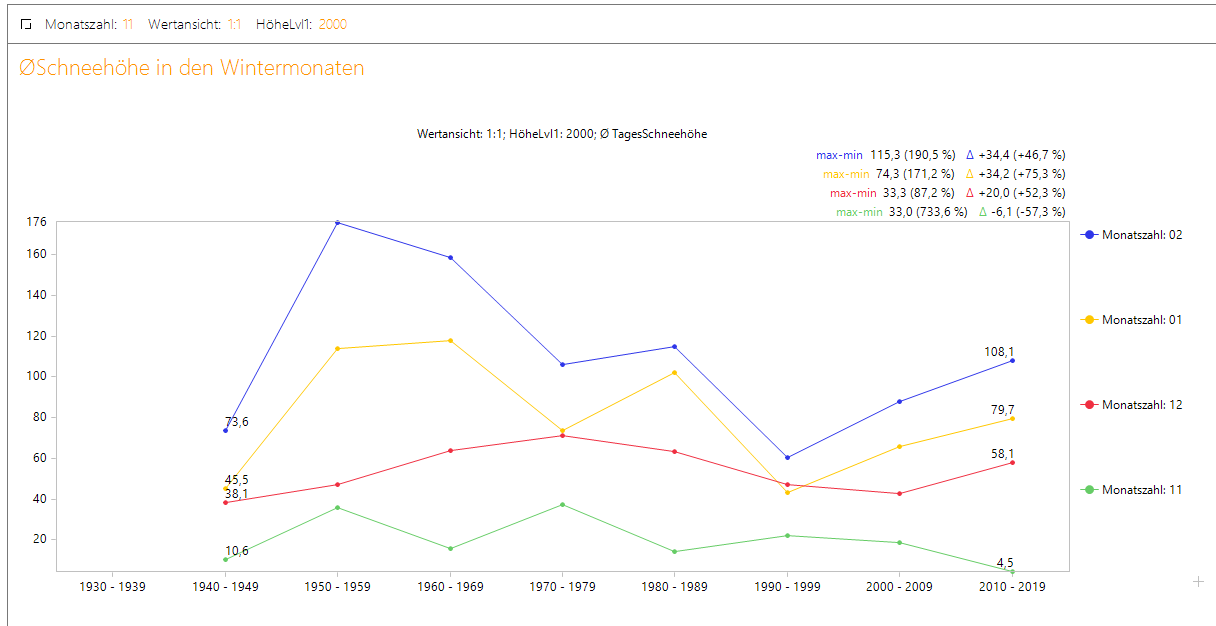This screenshot has width=1216, height=626.
Task: Open the Wertansicht filter value 1:1
Action: [233, 24]
